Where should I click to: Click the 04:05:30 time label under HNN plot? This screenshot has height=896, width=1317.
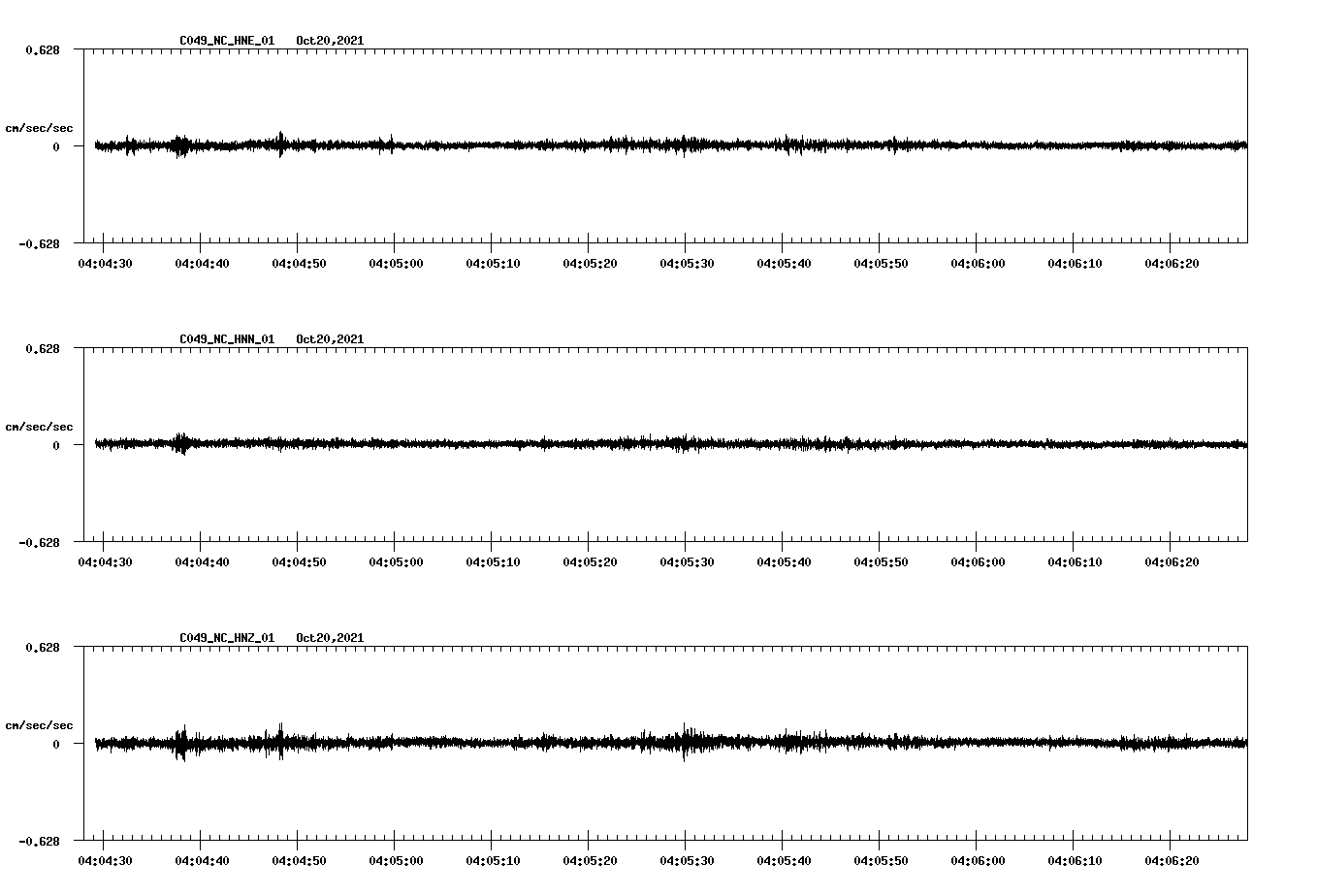tap(687, 562)
